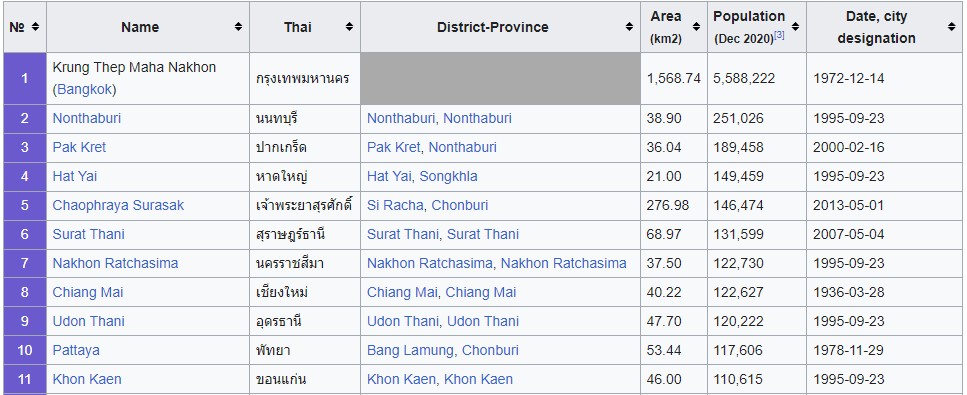Open the Chaophraya Surasak link
This screenshot has width=967, height=395.
(118, 205)
